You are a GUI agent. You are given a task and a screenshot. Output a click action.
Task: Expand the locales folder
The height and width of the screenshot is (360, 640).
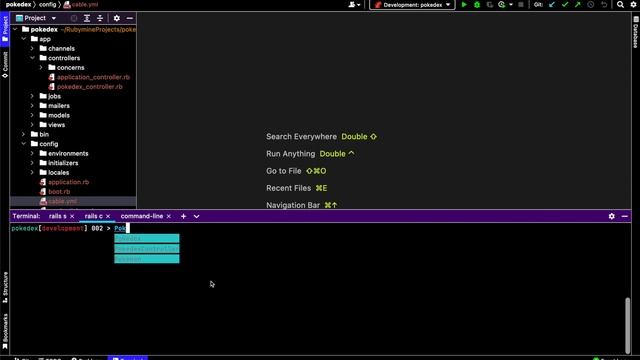(32, 172)
